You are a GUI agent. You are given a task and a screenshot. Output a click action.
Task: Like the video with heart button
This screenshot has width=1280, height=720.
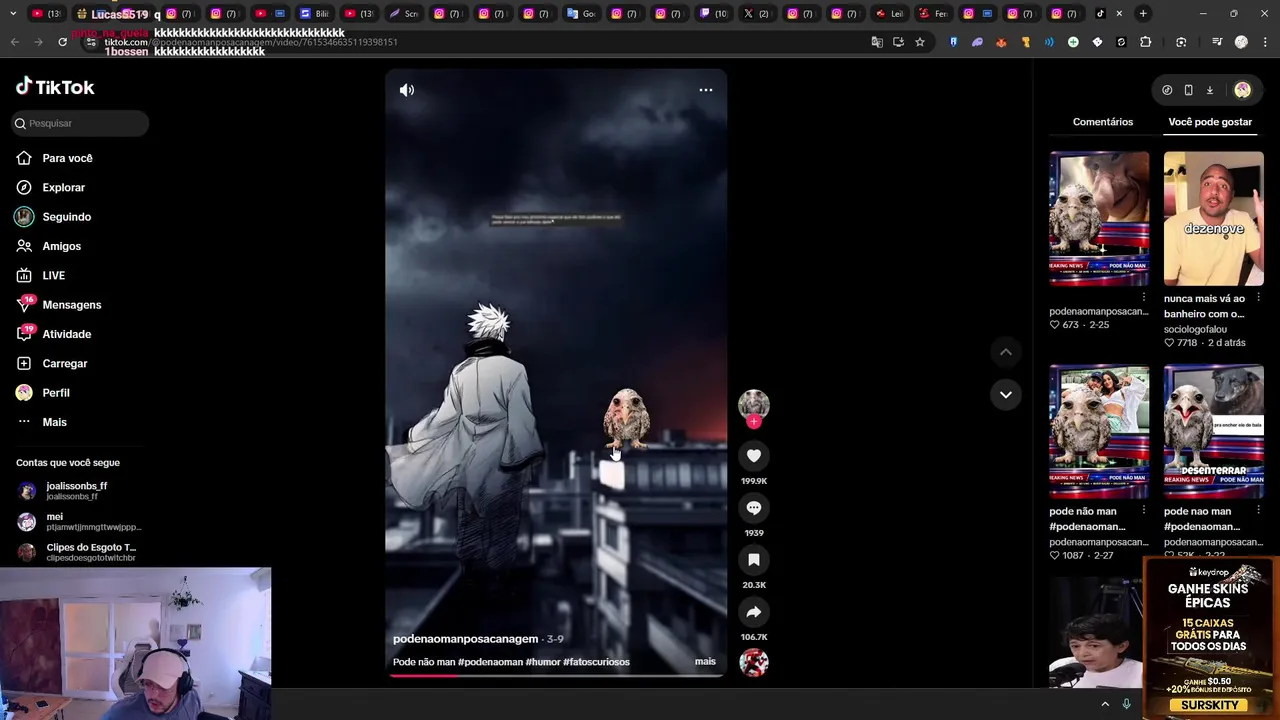[x=754, y=456]
